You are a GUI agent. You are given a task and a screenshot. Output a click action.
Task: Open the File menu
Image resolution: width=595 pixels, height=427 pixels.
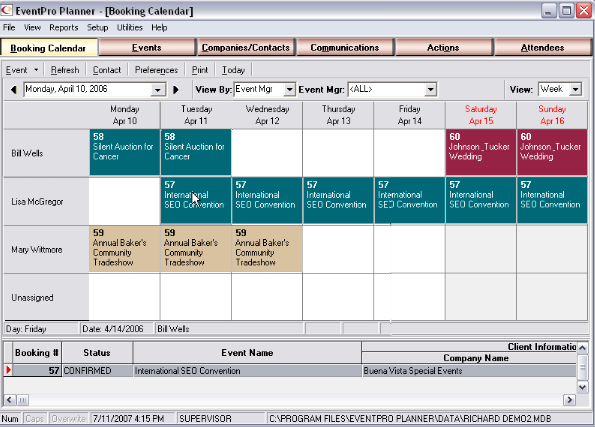click(9, 28)
